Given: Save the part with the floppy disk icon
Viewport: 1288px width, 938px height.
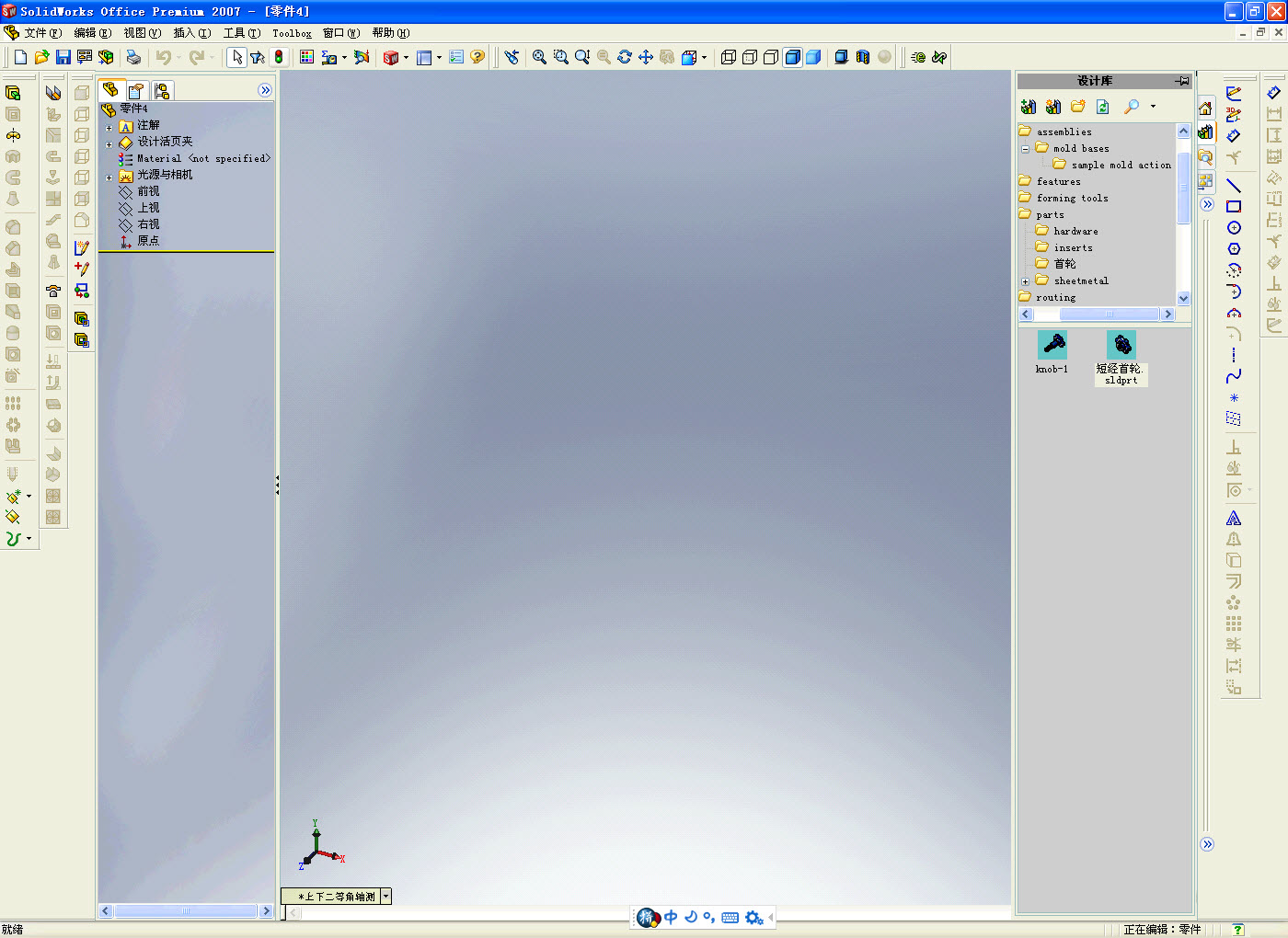Looking at the screenshot, I should coord(63,57).
